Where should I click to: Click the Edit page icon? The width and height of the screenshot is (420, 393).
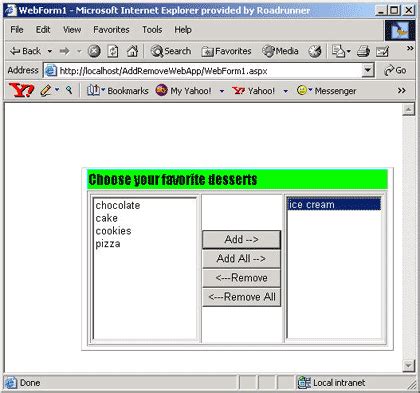point(382,51)
